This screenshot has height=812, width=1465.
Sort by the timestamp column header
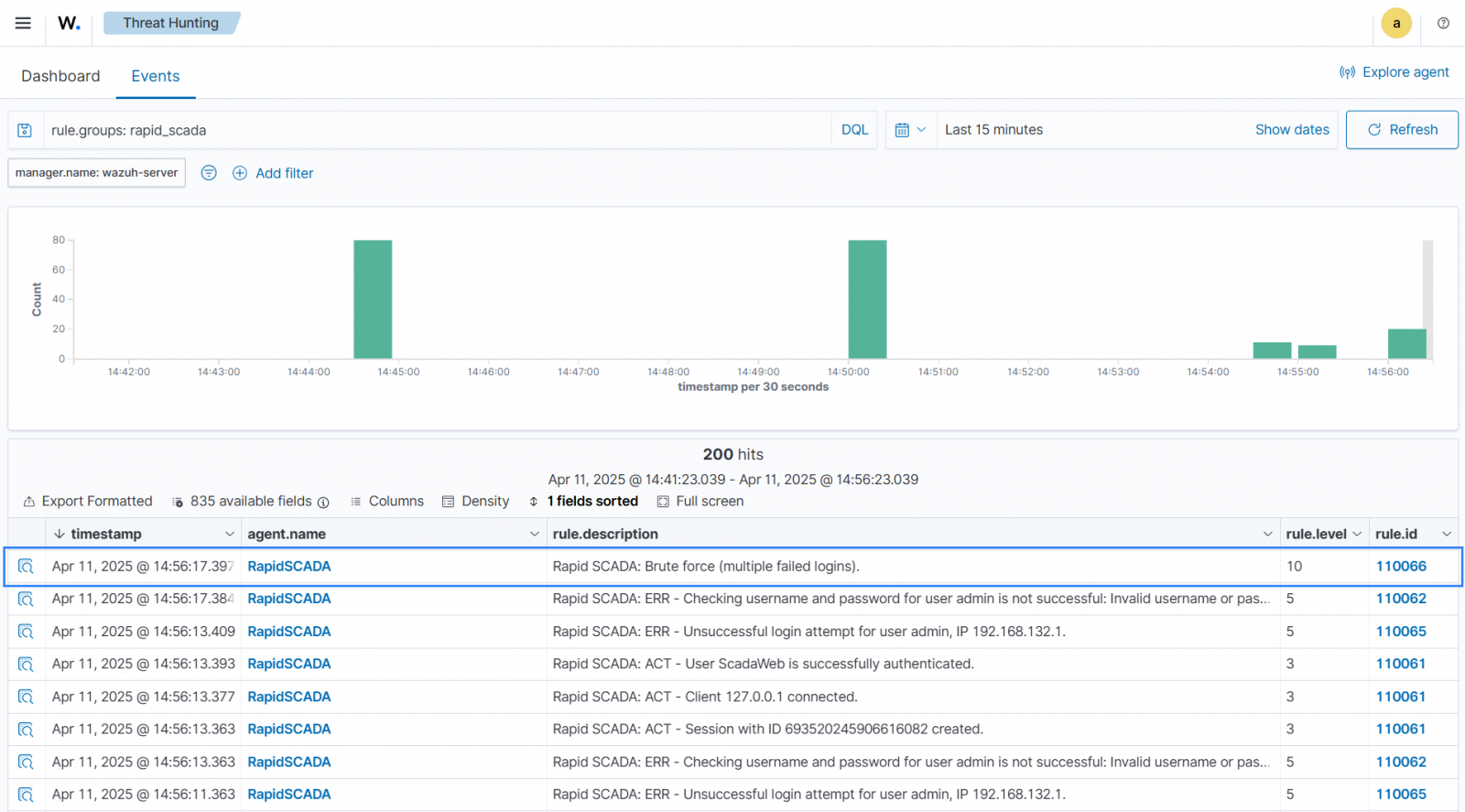(x=105, y=535)
